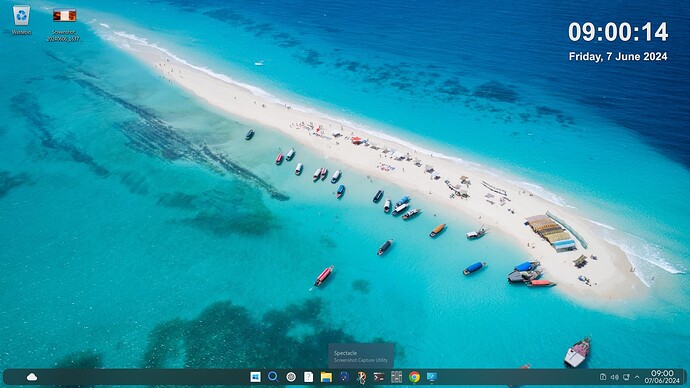Viewport: 690px width, 388px height.
Task: Open the Windows-style start menu launcher
Action: pos(255,377)
